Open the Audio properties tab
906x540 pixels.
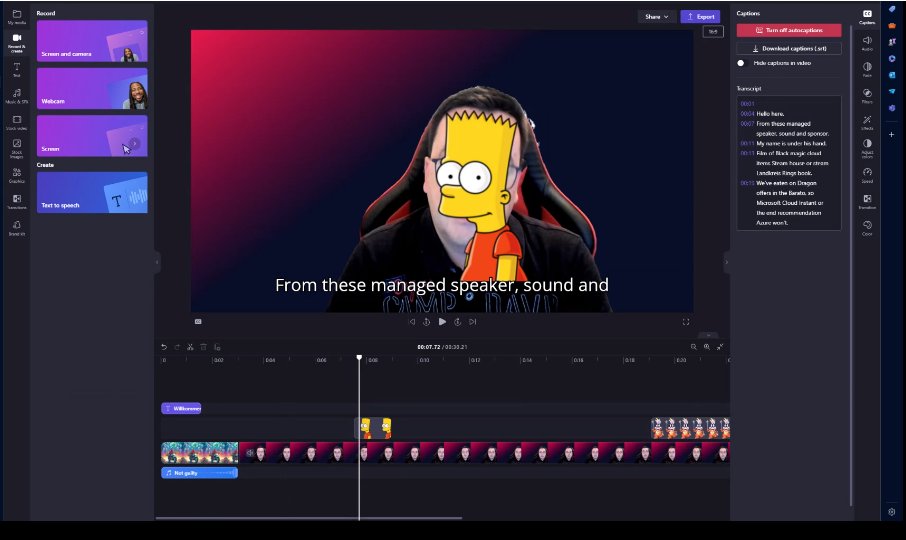click(x=867, y=43)
